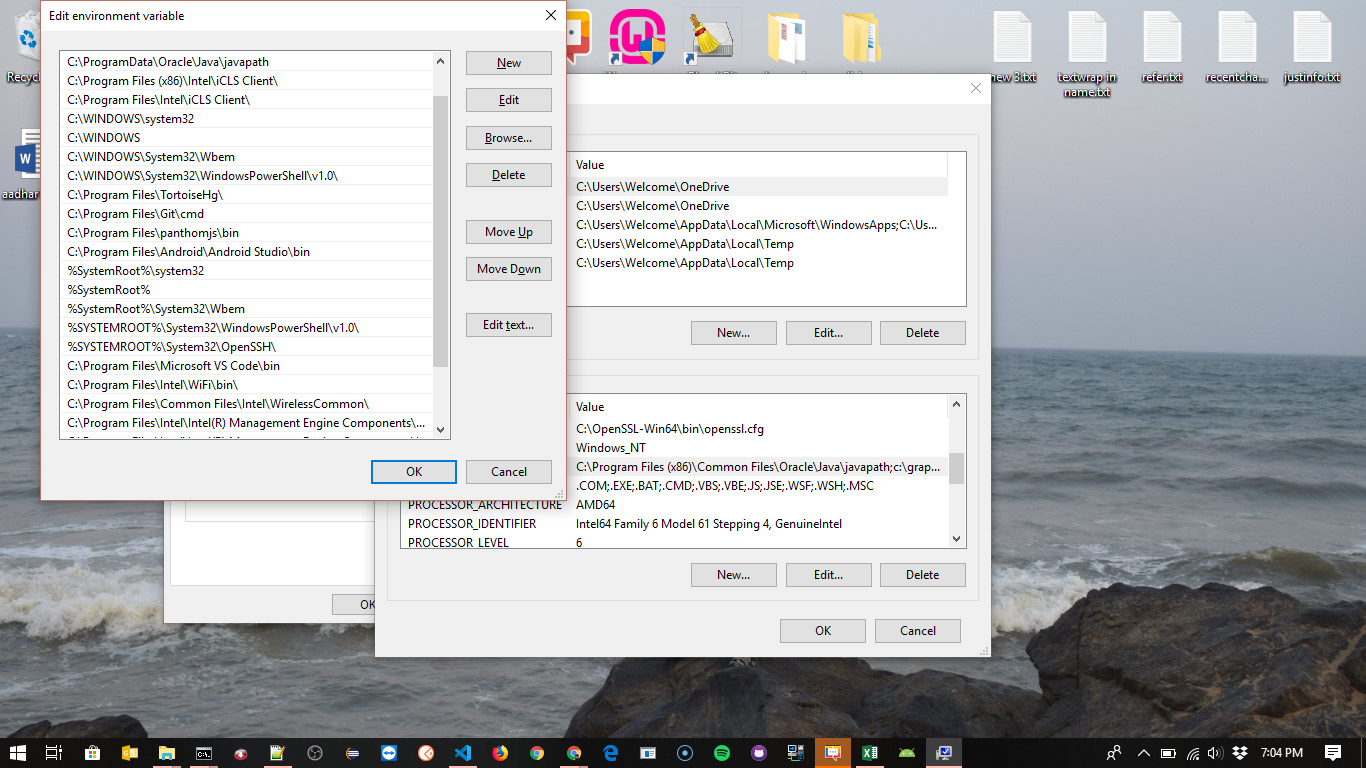Select the refer.txt desktop file
This screenshot has width=1366, height=768.
1162,47
